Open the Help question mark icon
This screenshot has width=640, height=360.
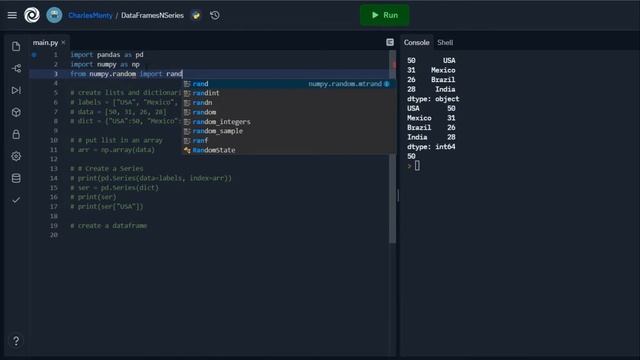[16, 341]
